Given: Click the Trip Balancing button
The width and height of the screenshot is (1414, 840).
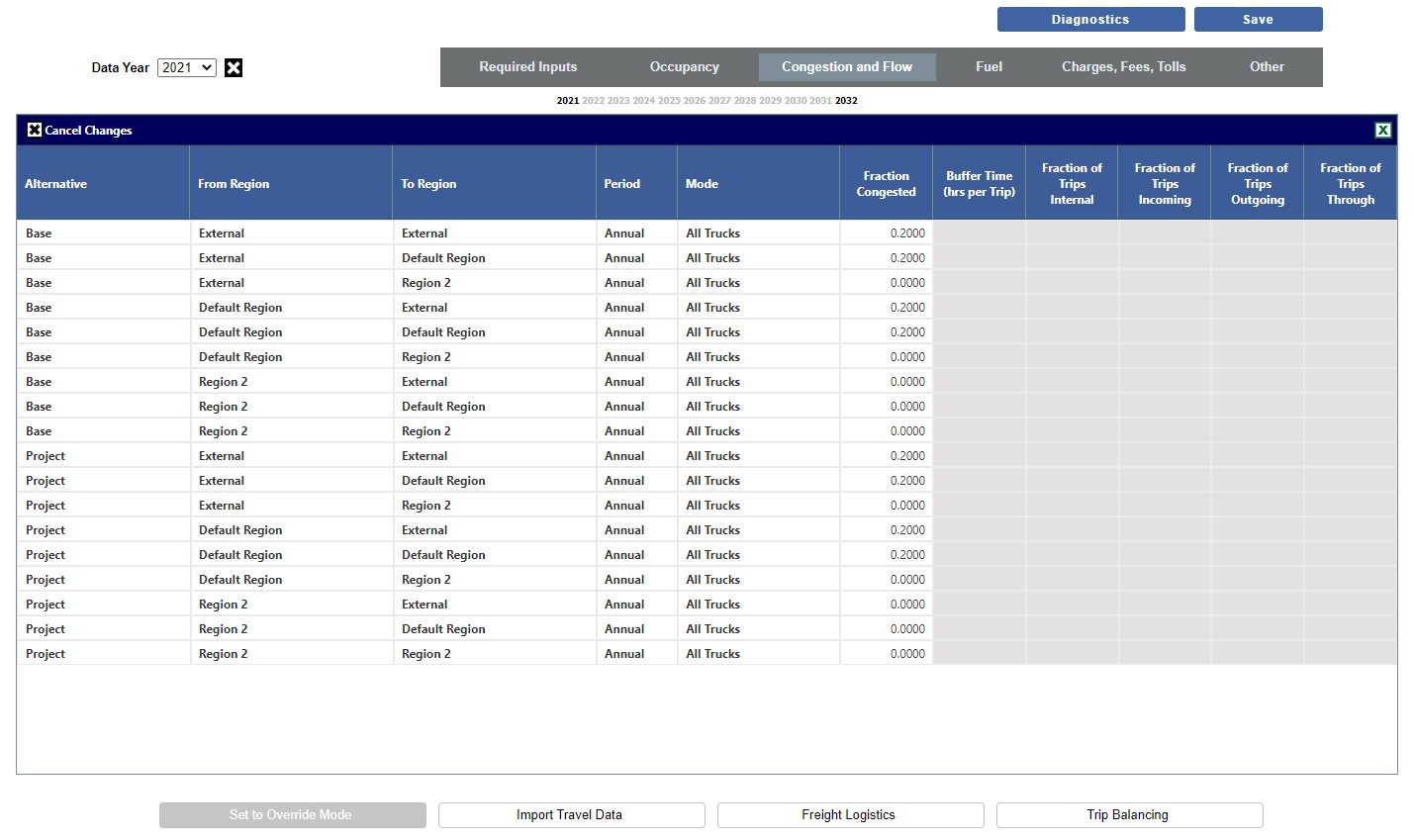Looking at the screenshot, I should pyautogui.click(x=1128, y=815).
